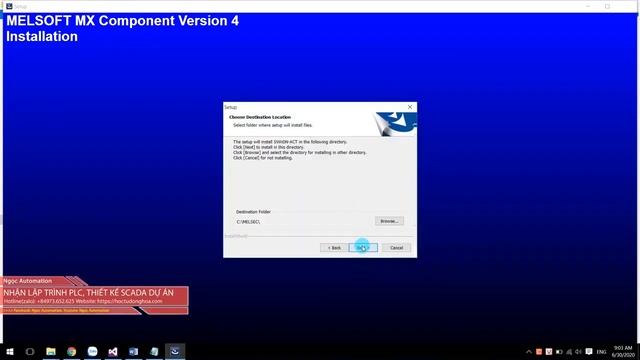Open File Explorer from the taskbar
This screenshot has width=640, height=360.
(x=51, y=351)
